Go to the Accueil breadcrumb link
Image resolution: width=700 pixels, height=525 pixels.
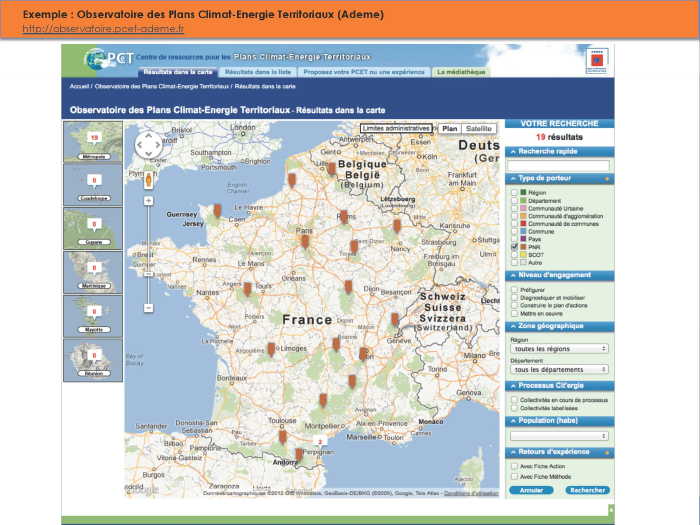pyautogui.click(x=79, y=86)
